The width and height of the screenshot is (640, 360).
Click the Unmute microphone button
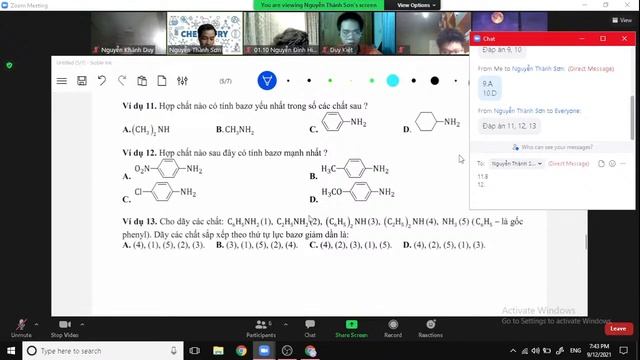pyautogui.click(x=21, y=329)
